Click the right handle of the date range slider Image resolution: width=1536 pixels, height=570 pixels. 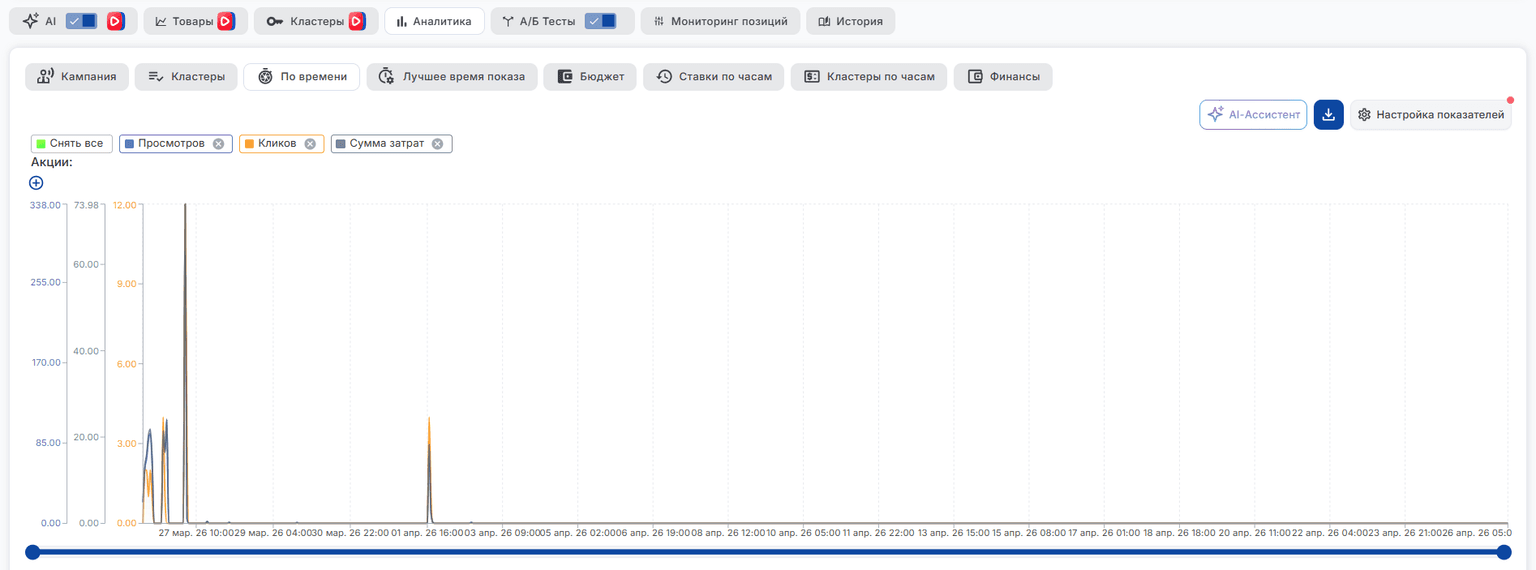point(1504,552)
